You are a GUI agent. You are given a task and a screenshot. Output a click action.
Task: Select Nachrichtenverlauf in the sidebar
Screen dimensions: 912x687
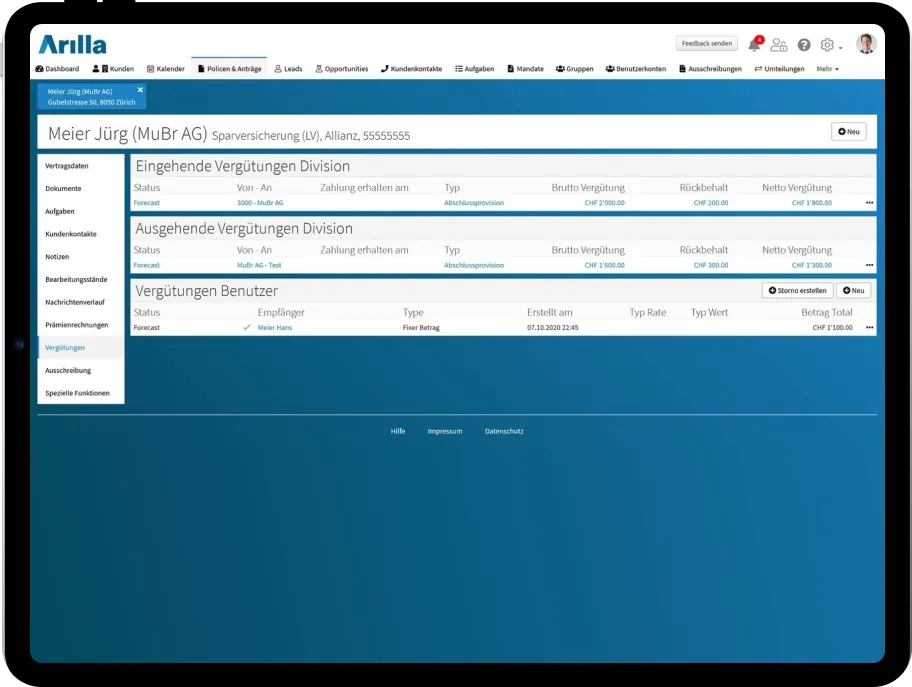click(x=75, y=302)
